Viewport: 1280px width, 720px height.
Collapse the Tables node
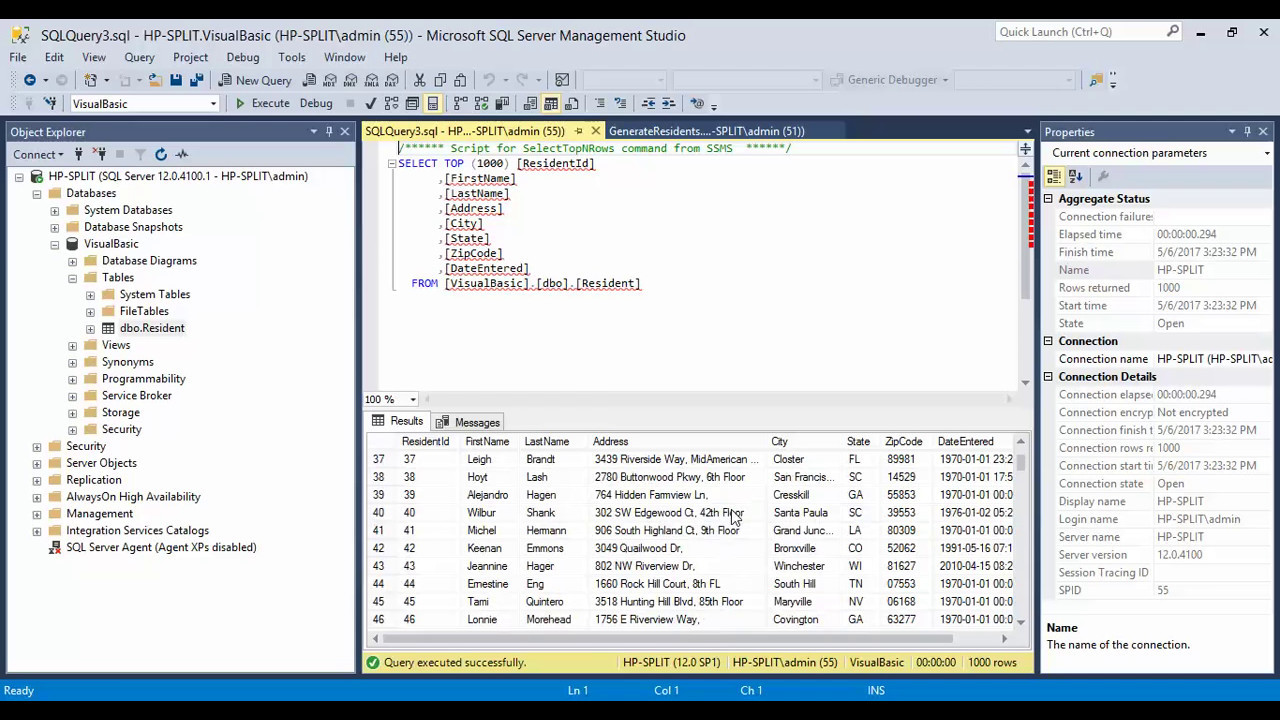[72, 277]
